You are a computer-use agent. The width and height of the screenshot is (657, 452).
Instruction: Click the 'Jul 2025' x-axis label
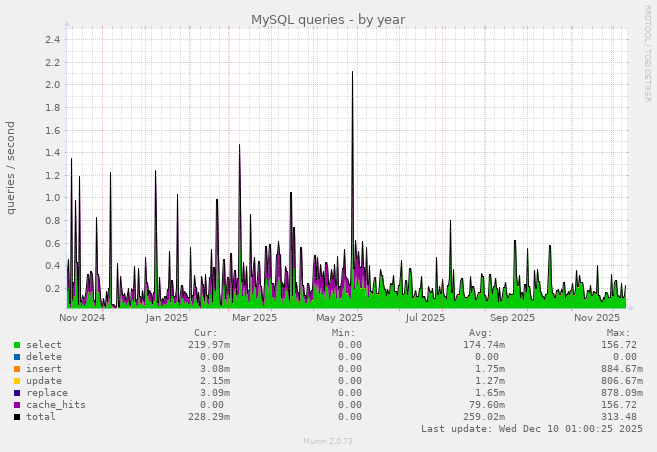[425, 318]
